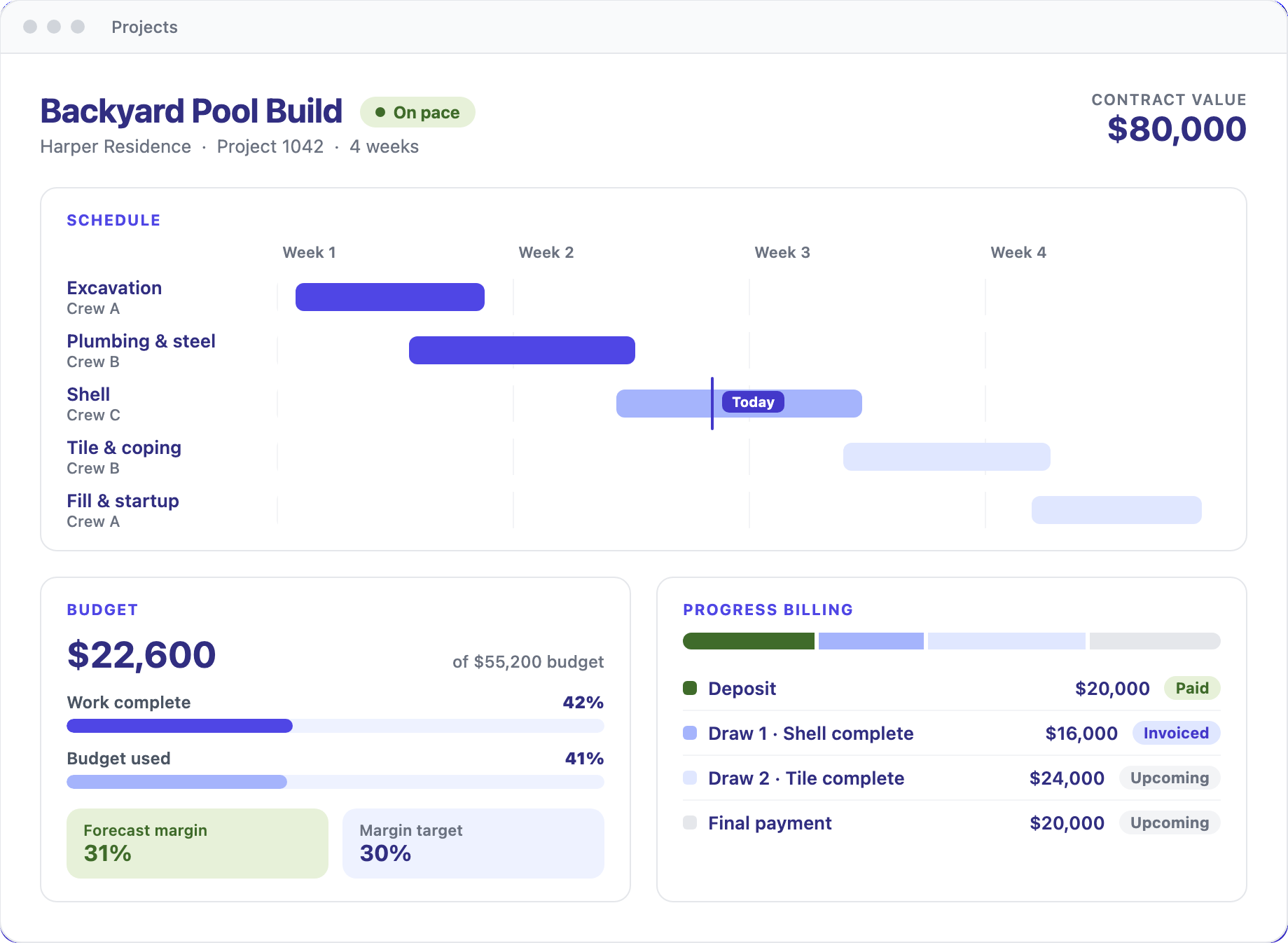Click the Work complete progress bar
Screen dimensions: 1288x943
335,726
